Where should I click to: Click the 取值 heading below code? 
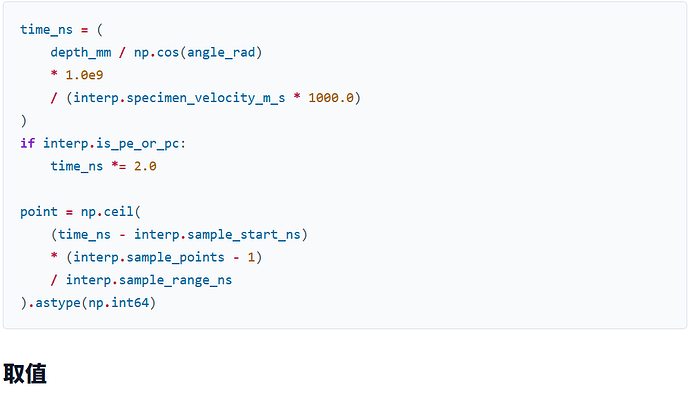click(x=25, y=374)
